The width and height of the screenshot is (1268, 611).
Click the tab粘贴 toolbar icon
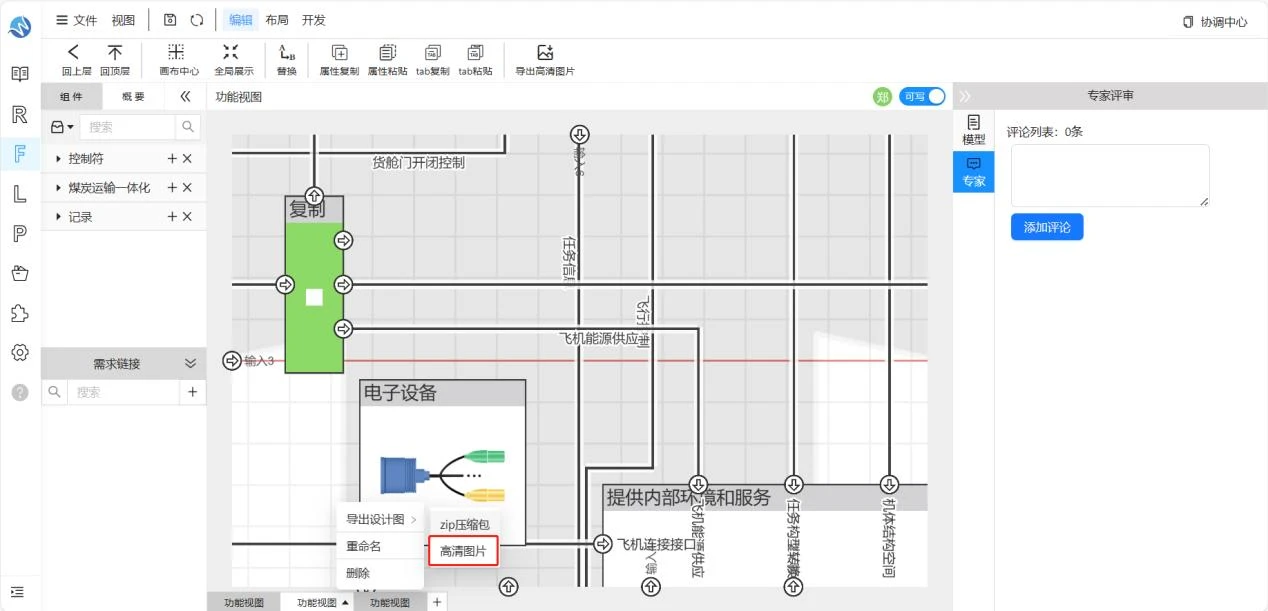point(475,53)
